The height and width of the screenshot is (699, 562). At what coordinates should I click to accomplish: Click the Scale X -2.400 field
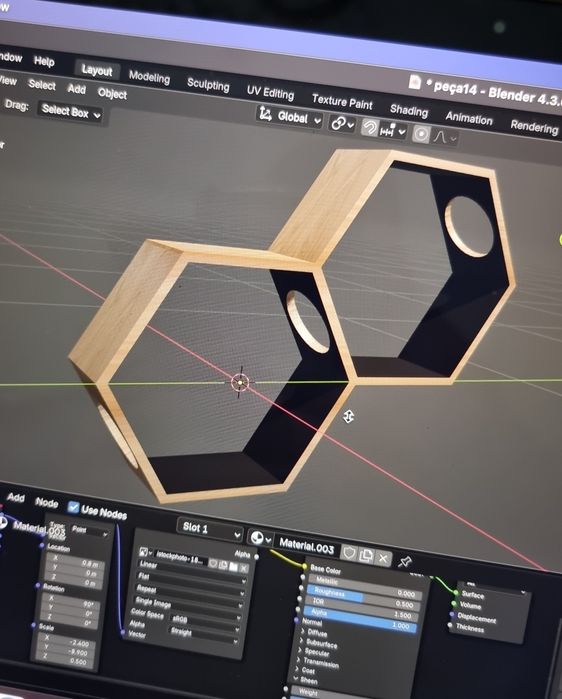[67, 642]
